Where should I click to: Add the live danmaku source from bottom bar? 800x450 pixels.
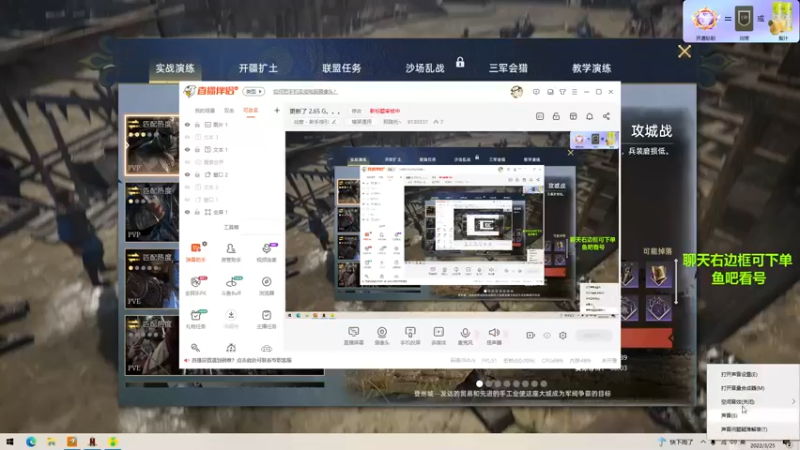point(354,336)
